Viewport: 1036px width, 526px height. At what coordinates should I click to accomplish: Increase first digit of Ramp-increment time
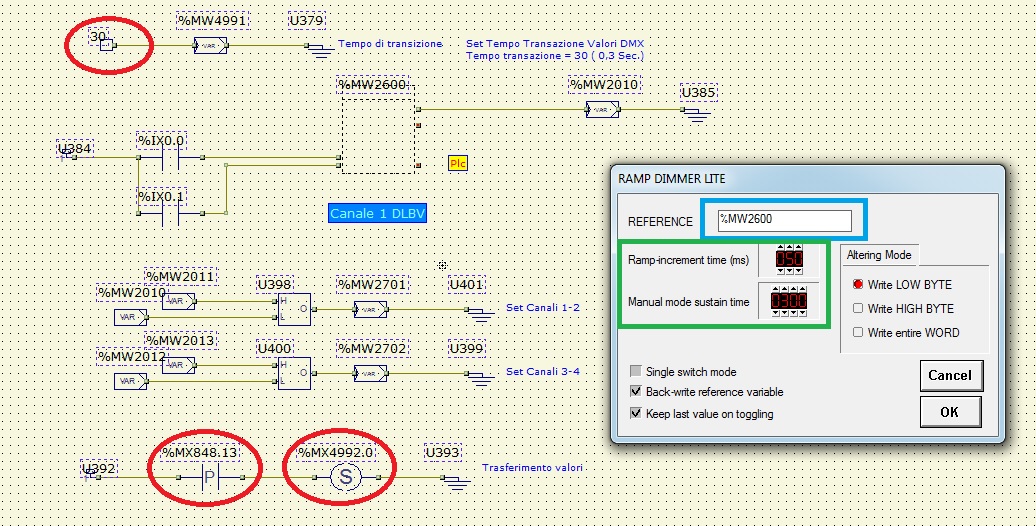coord(780,247)
